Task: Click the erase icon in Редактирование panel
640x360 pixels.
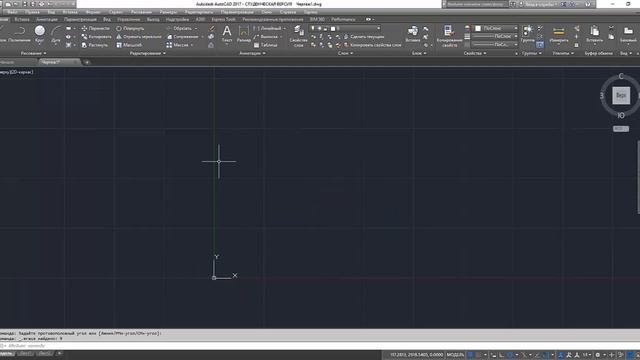Action: pyautogui.click(x=211, y=28)
